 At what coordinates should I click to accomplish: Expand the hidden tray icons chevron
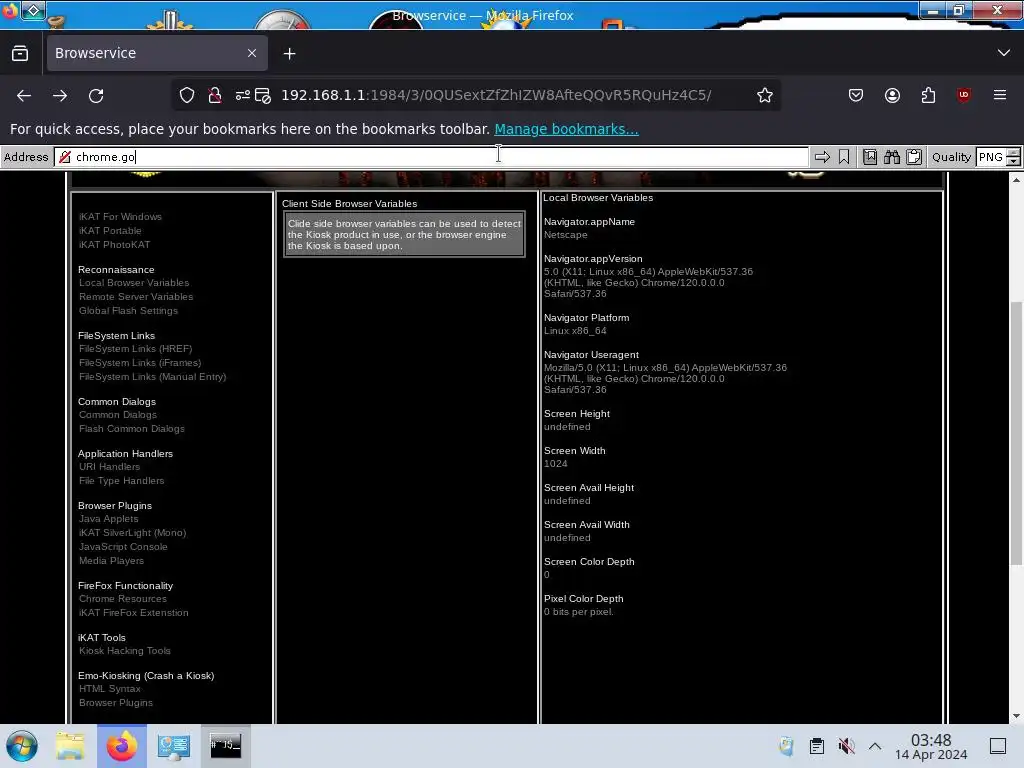tap(875, 746)
